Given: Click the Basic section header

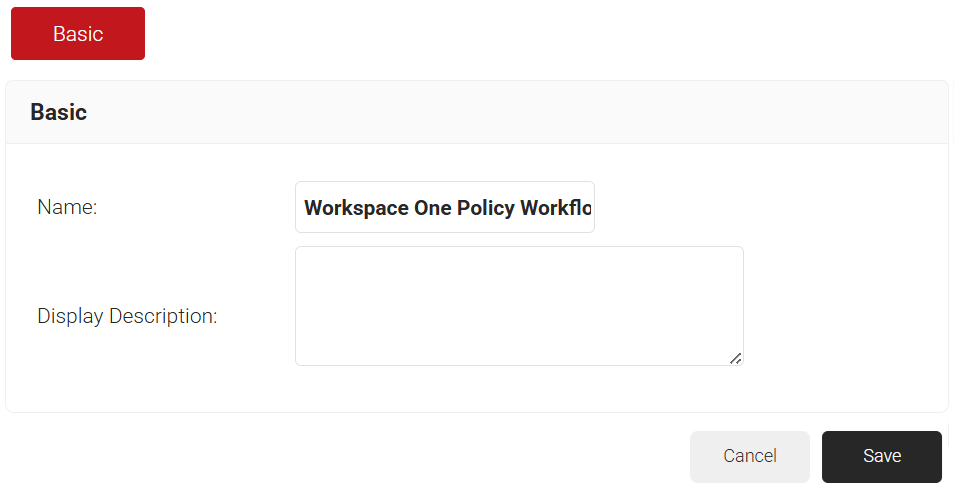Looking at the screenshot, I should tap(59, 112).
